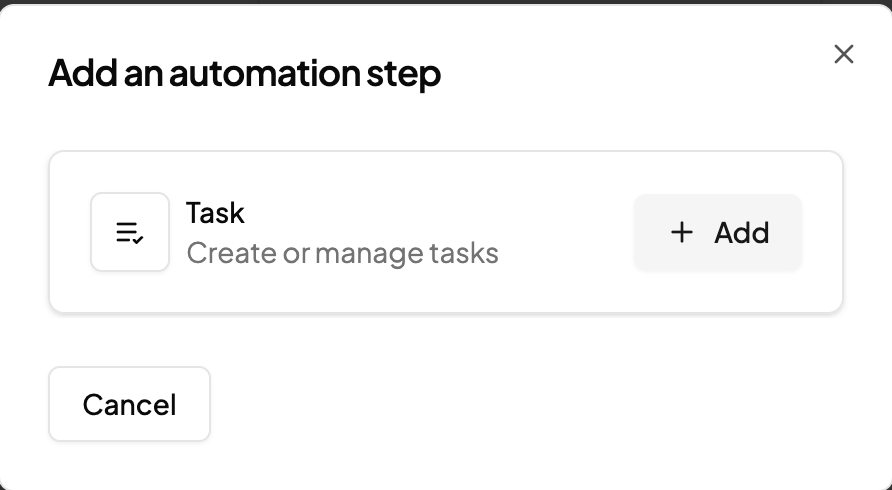892x490 pixels.
Task: Click the "Add" text label
Action: 741,233
